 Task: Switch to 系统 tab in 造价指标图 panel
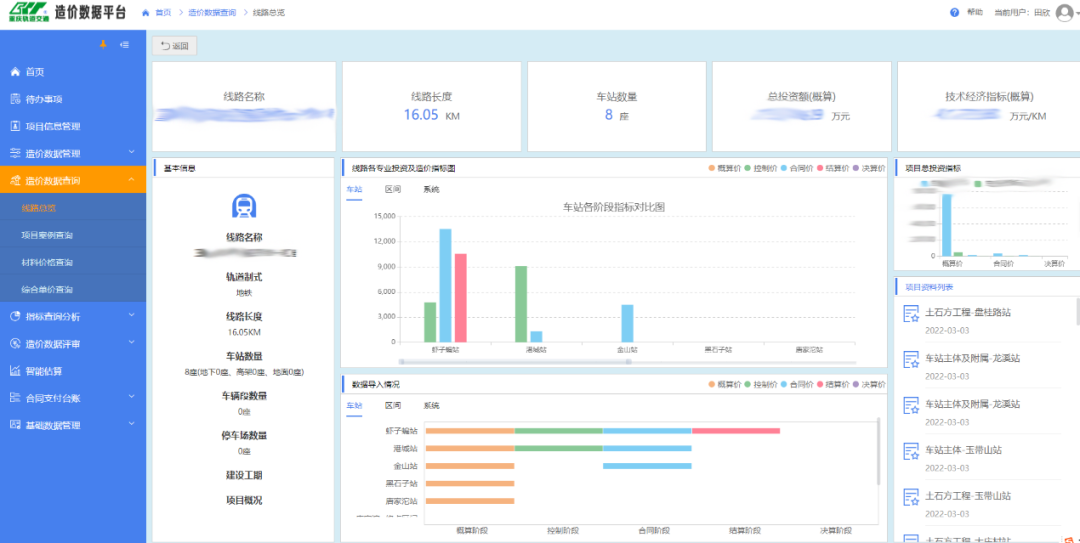point(431,189)
